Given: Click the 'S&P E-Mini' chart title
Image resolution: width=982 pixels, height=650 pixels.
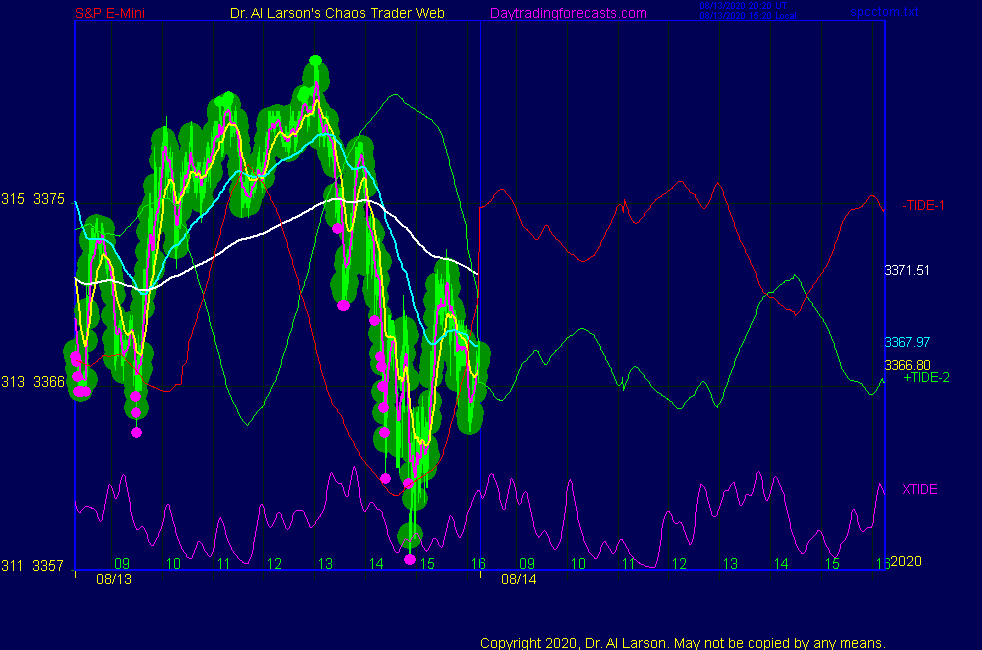Looking at the screenshot, I should pos(110,13).
